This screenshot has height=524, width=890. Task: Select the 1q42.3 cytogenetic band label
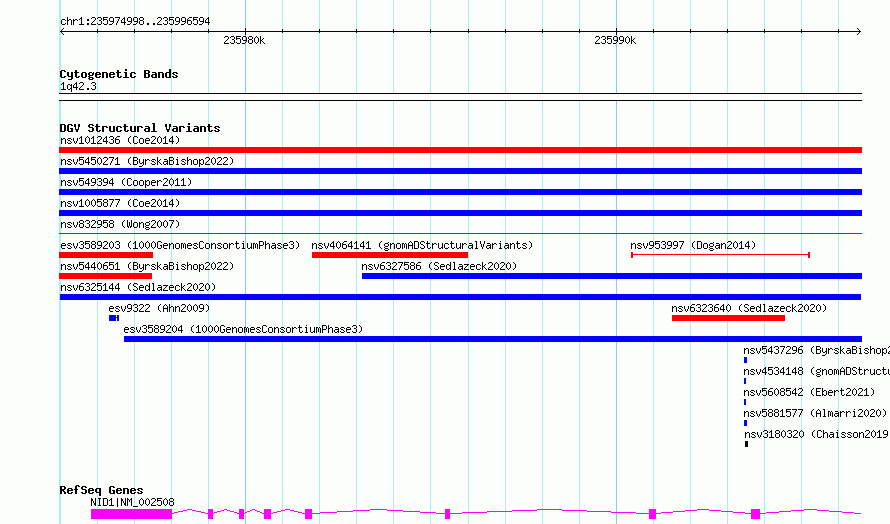pos(78,86)
